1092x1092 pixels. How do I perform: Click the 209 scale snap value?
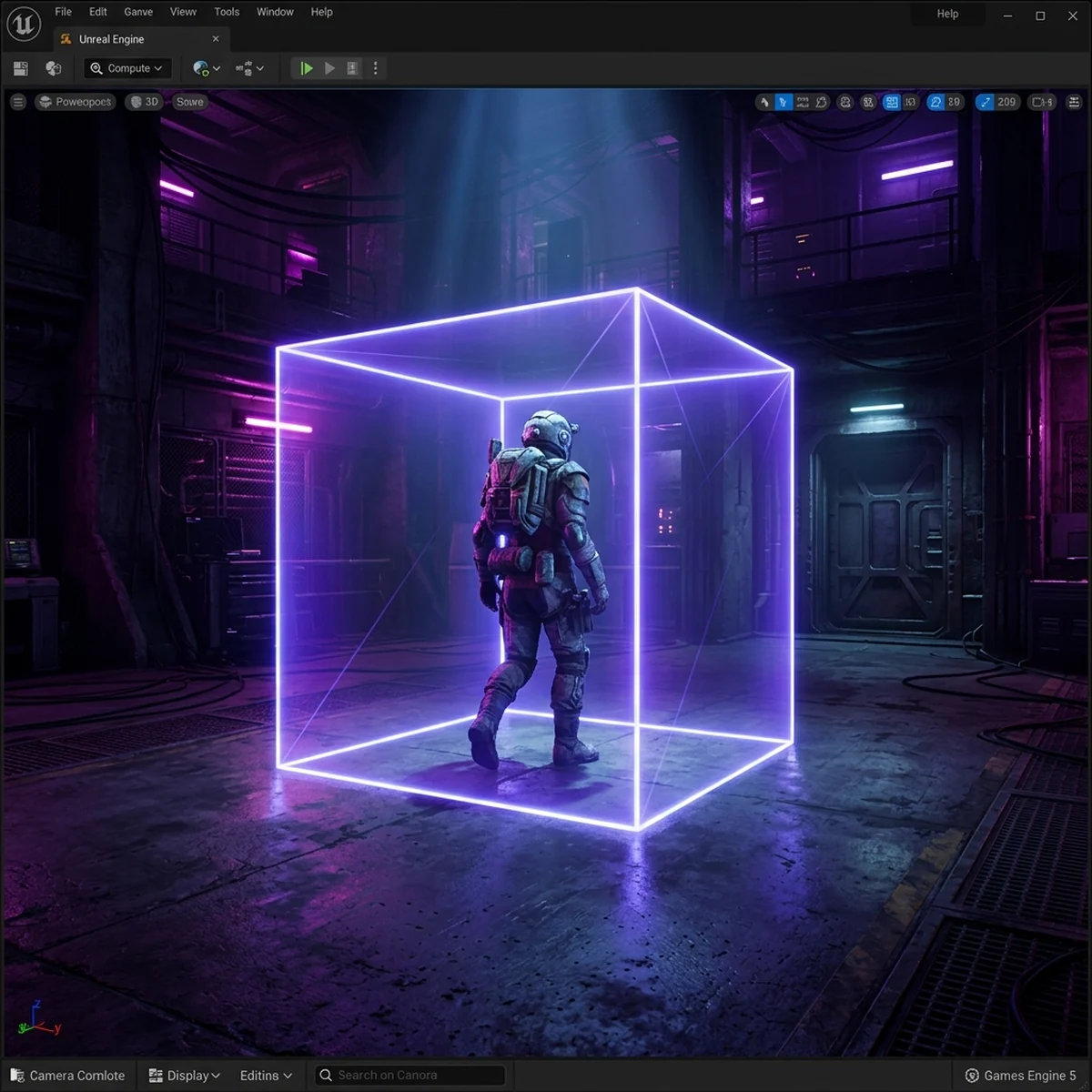[1006, 102]
